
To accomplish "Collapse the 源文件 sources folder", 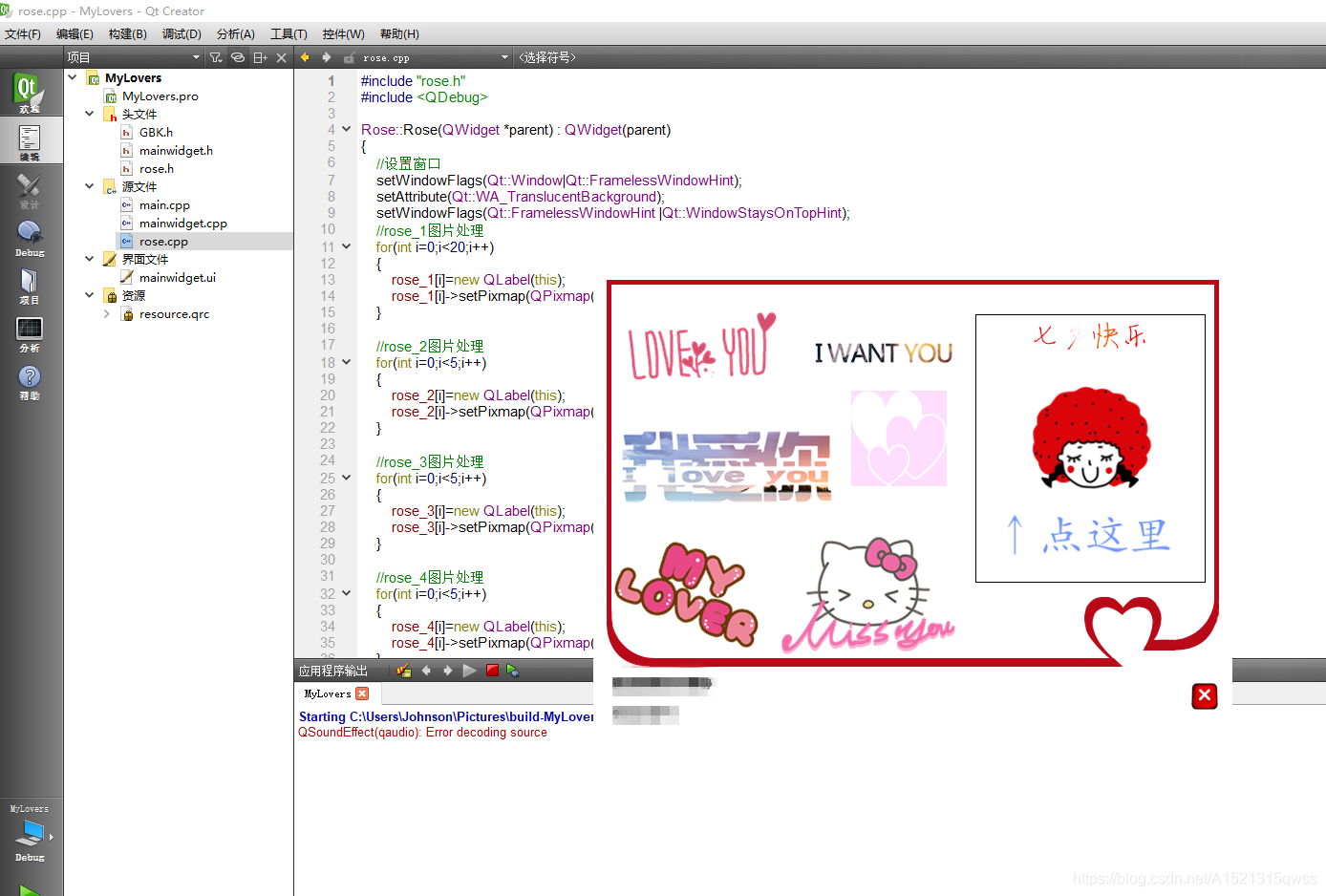I will click(x=90, y=186).
